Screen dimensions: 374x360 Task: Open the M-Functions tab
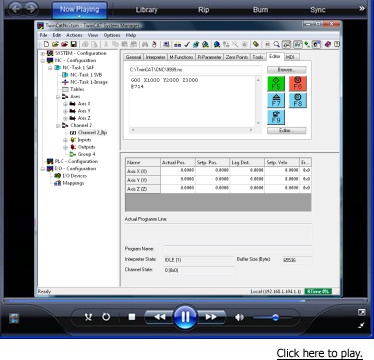click(x=181, y=57)
